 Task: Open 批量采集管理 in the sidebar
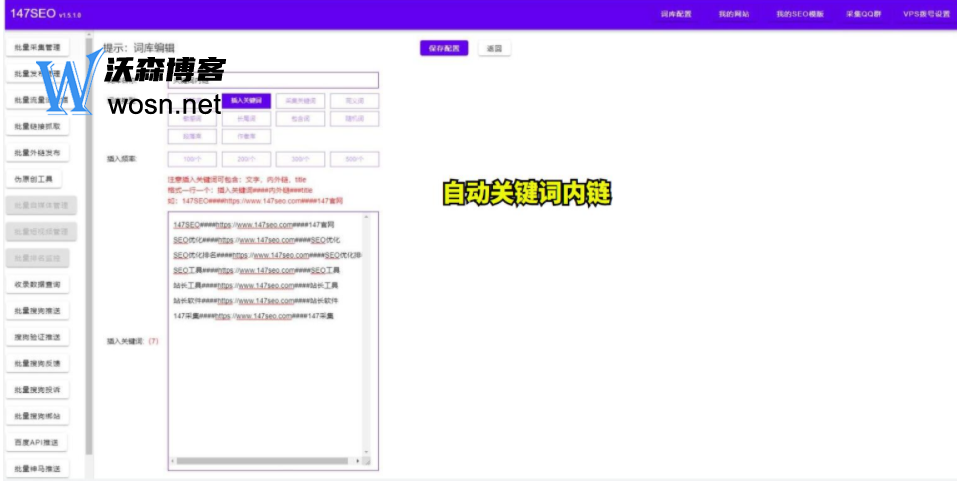click(x=37, y=47)
